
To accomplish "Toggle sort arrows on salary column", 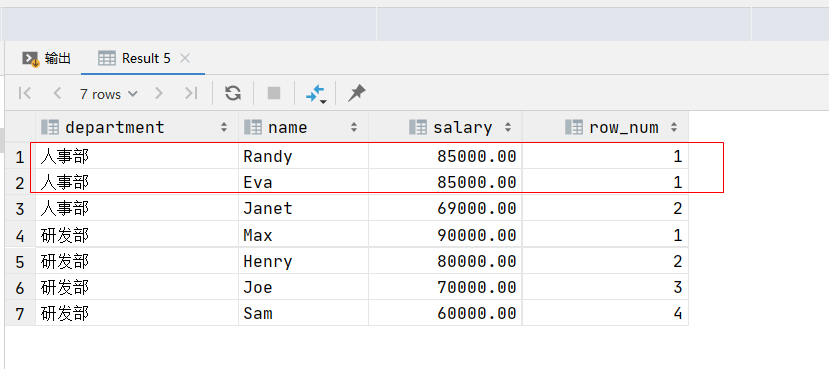I will pyautogui.click(x=508, y=127).
